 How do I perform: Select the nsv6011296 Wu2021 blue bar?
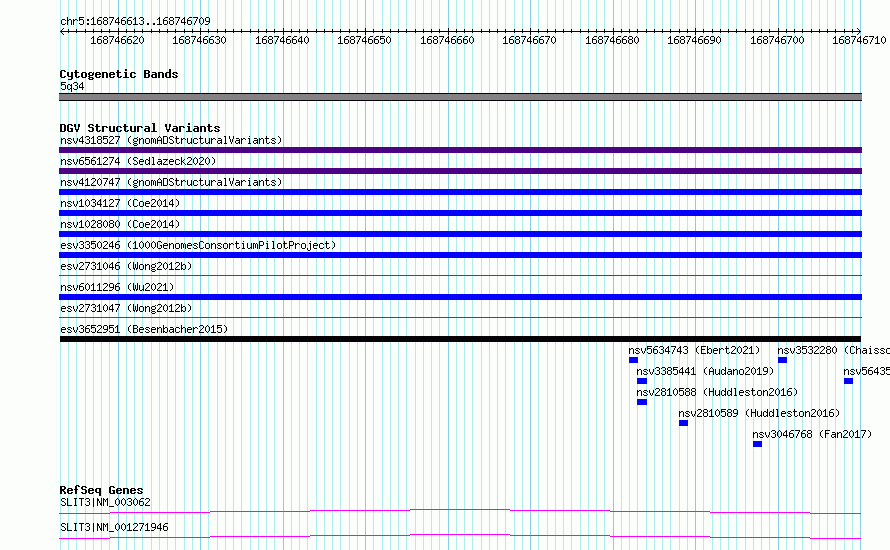(x=460, y=297)
